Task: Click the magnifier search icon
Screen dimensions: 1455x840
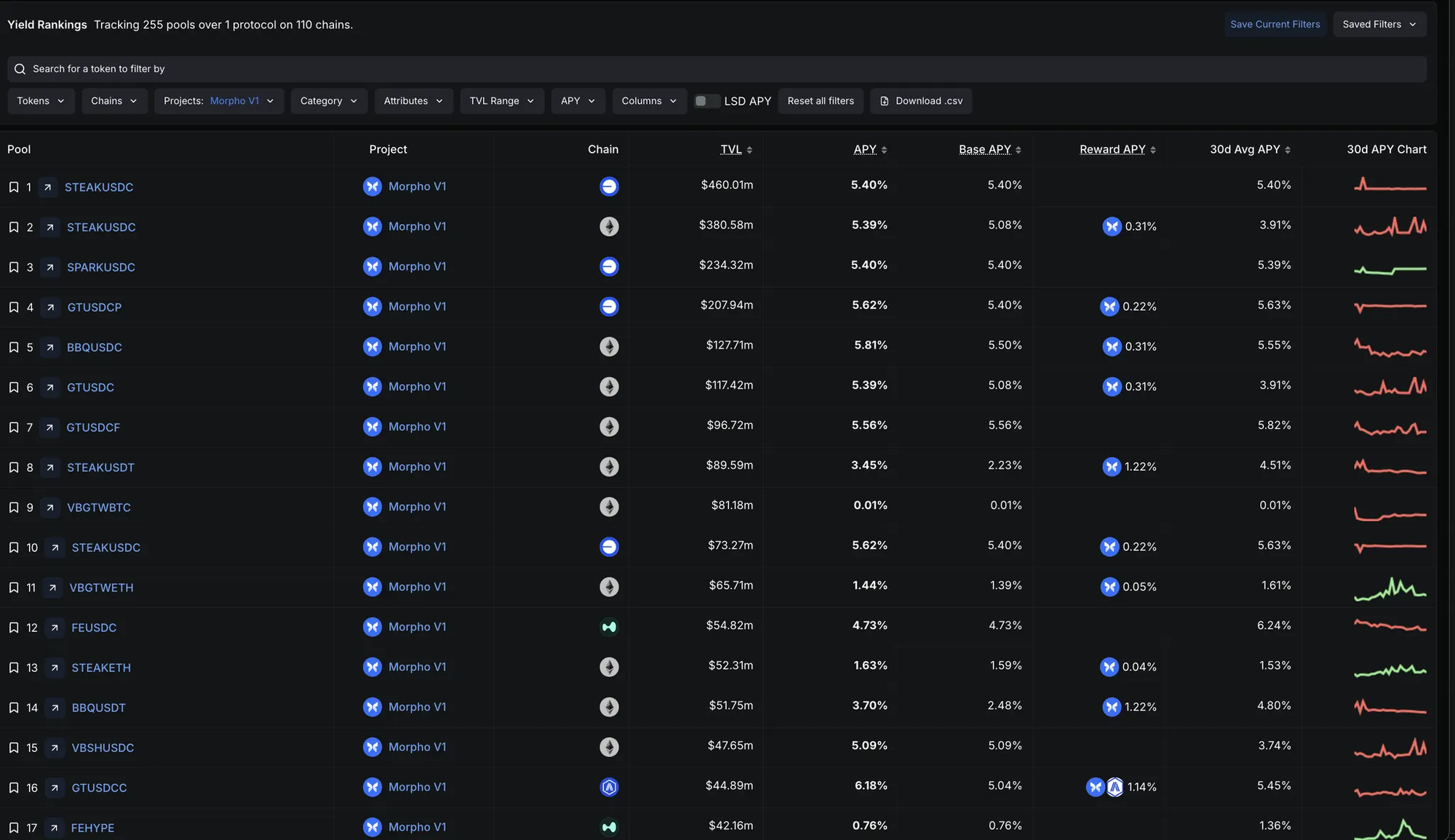Action: (20, 69)
